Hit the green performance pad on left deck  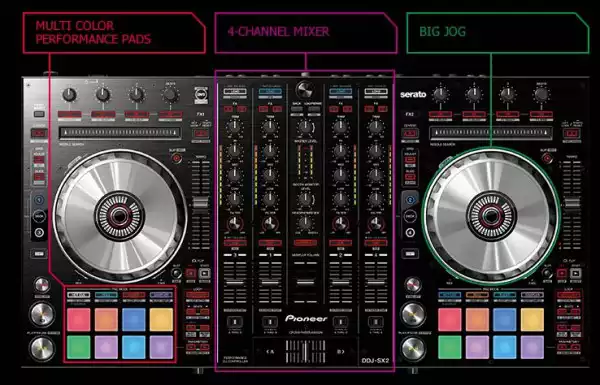78,347
